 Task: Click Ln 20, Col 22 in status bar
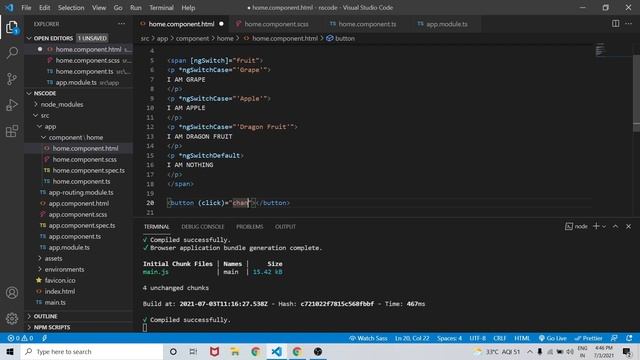[412, 338]
